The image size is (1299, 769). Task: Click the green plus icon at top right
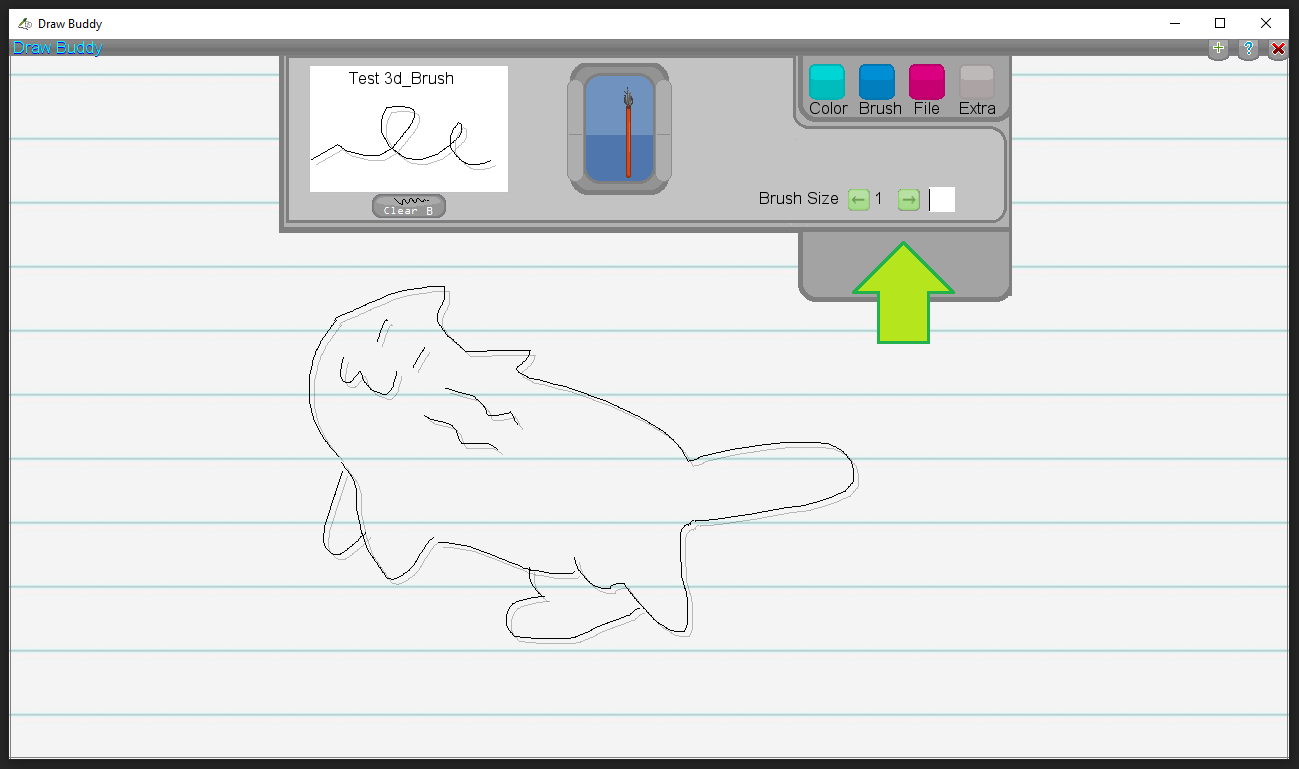point(1218,48)
